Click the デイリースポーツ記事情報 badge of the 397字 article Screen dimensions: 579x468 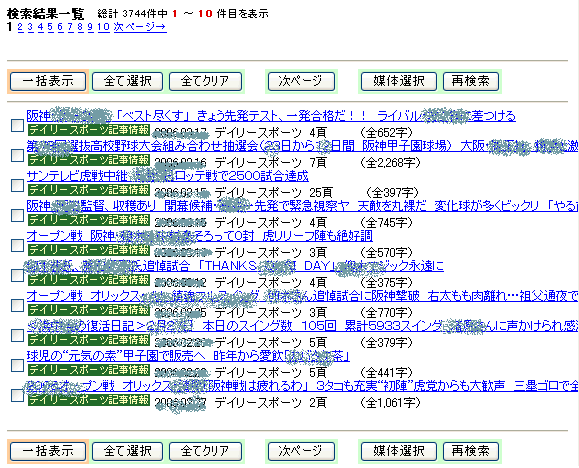(x=89, y=189)
